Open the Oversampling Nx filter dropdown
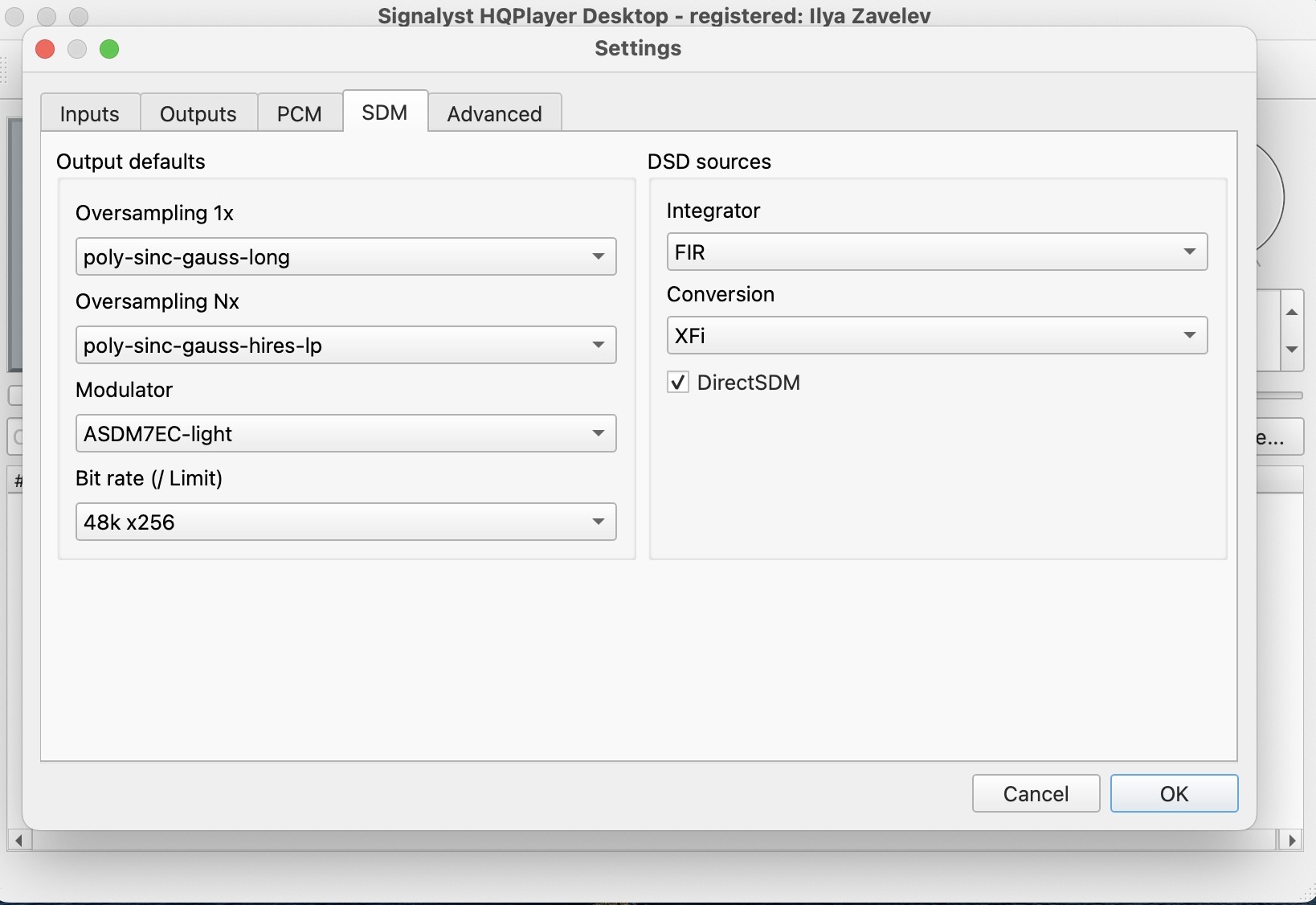1316x905 pixels. click(x=345, y=345)
